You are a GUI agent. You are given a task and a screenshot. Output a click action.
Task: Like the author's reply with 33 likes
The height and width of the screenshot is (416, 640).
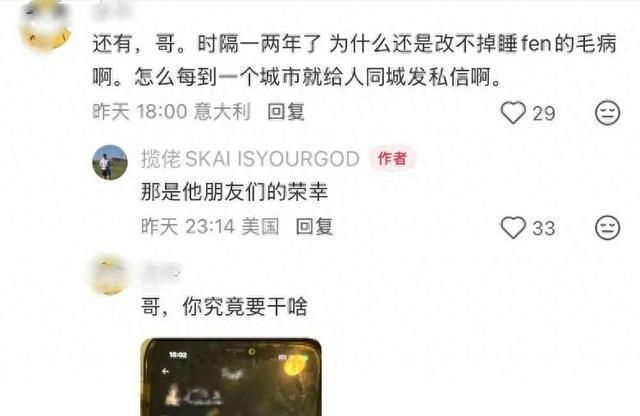click(513, 227)
